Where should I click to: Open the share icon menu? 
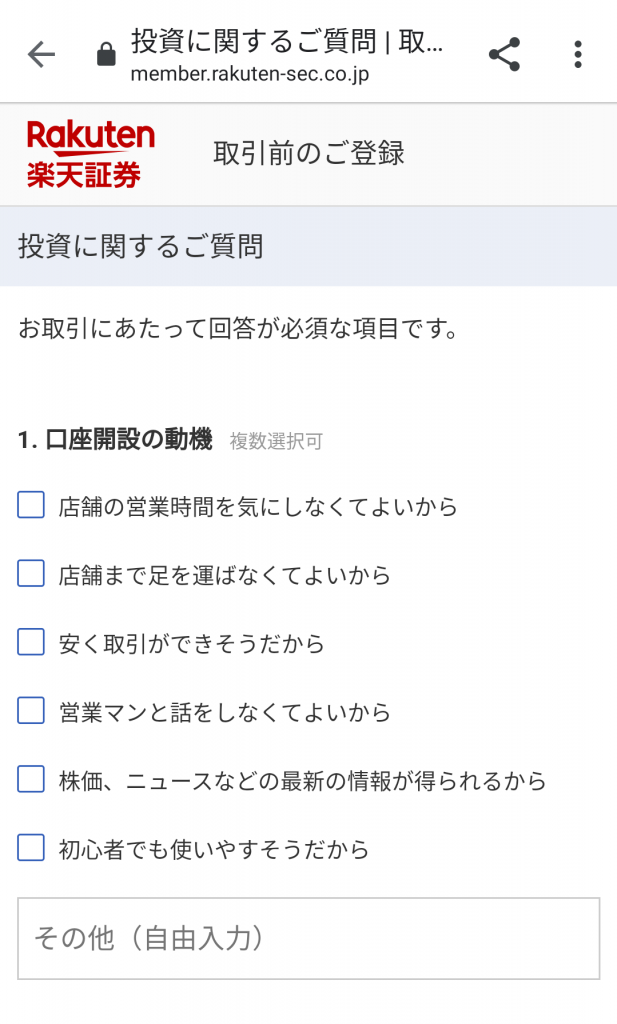(x=504, y=54)
